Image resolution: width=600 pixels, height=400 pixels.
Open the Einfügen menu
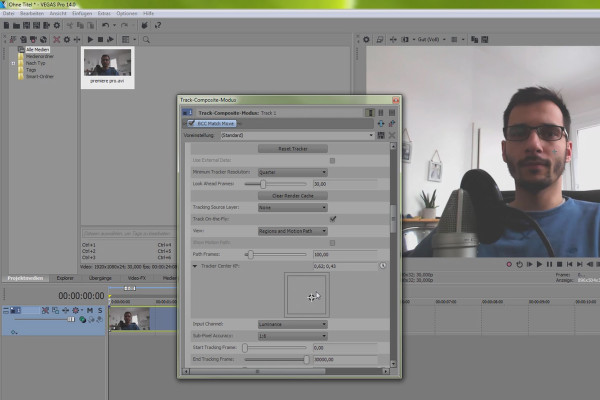tap(82, 13)
